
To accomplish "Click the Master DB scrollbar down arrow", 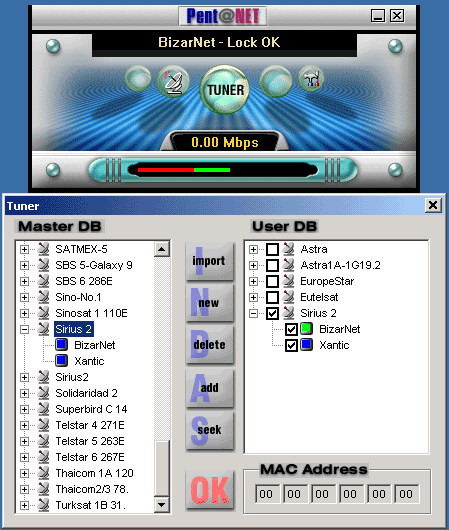I will [x=162, y=505].
